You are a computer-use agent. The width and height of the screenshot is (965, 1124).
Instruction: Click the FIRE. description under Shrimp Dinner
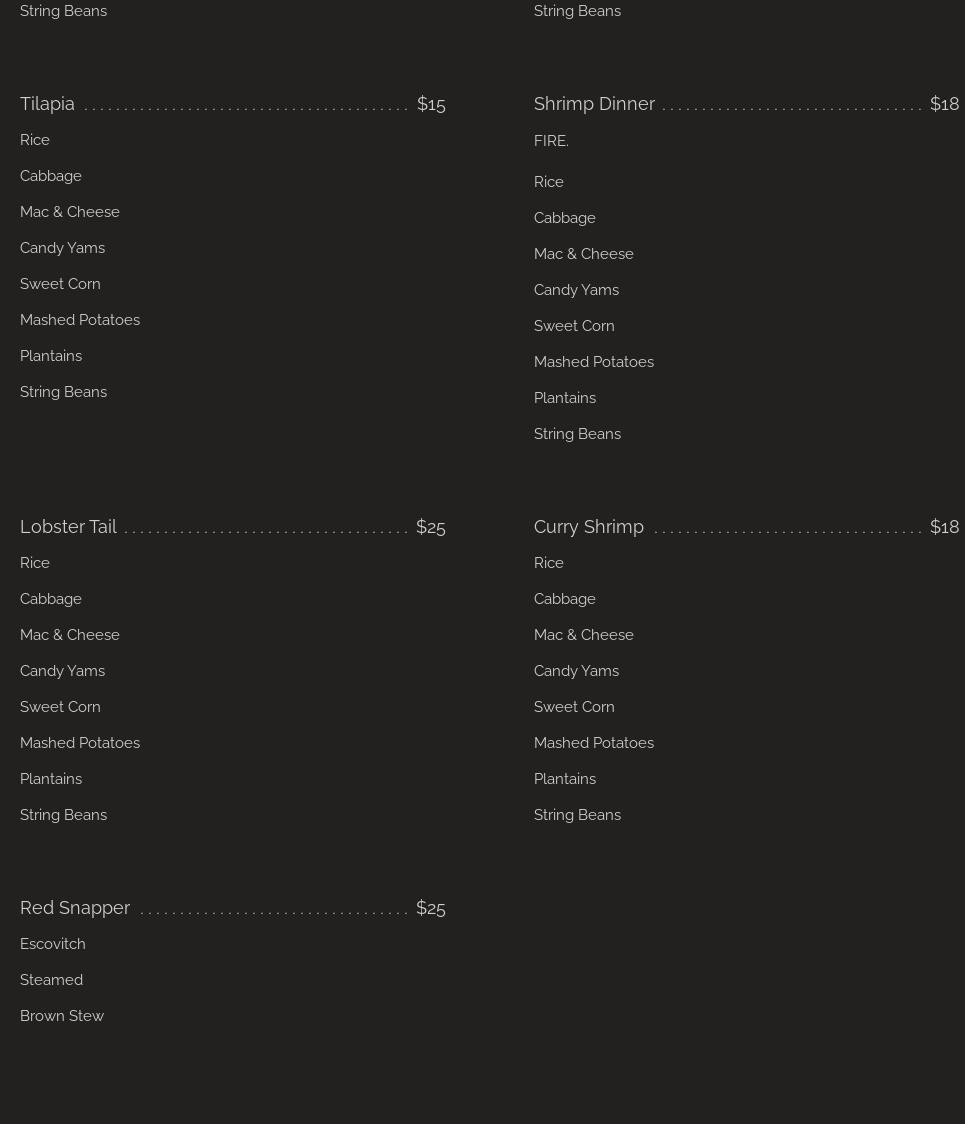551,141
